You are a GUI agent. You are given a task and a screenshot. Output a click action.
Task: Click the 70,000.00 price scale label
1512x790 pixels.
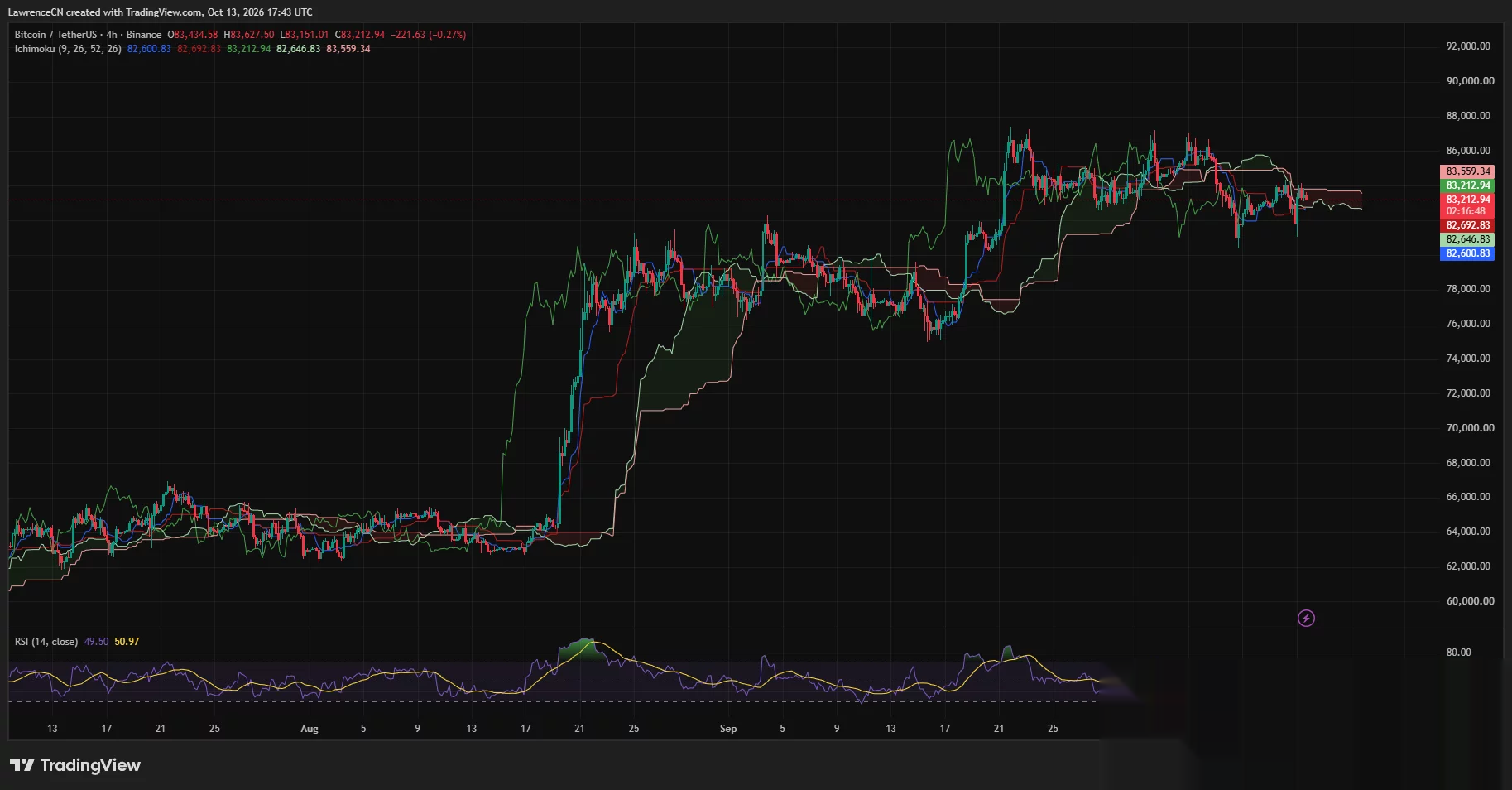[1470, 428]
